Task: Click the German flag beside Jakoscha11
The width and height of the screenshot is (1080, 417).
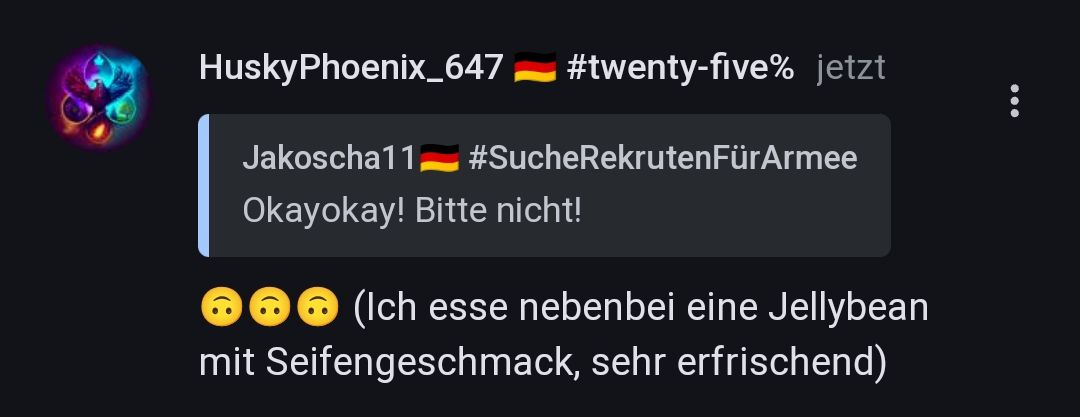Action: [x=439, y=159]
